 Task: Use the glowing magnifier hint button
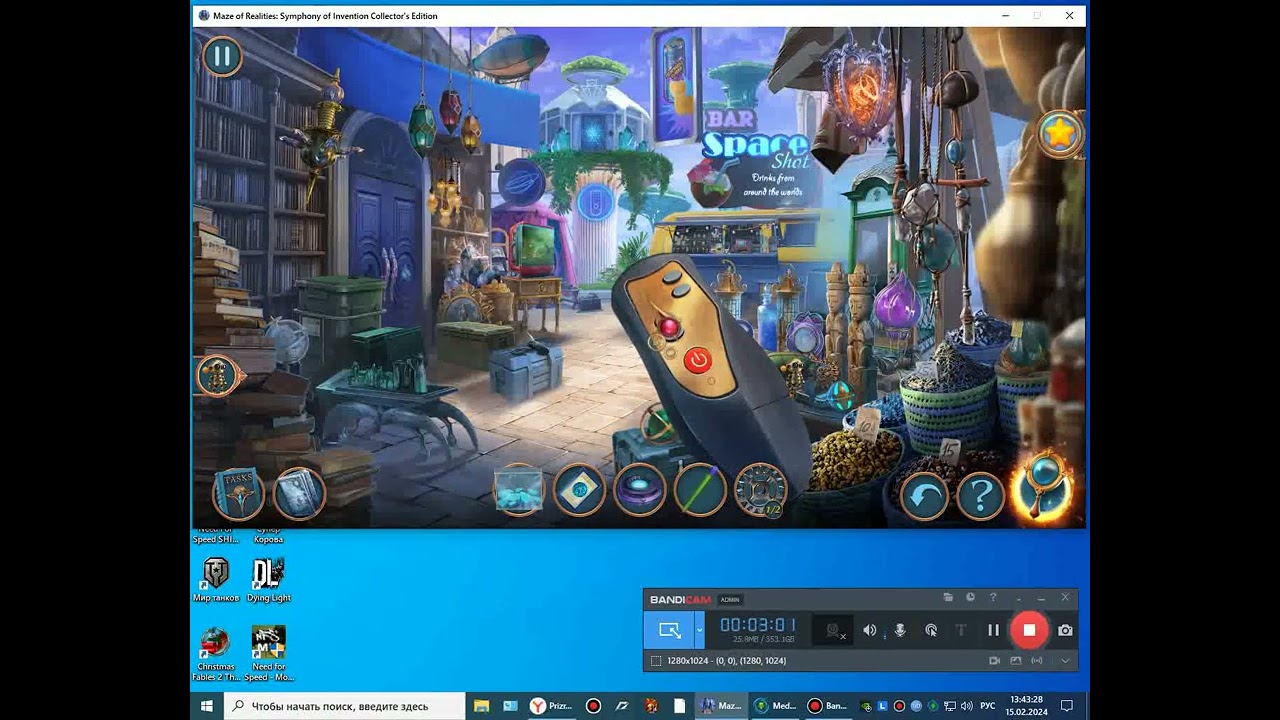coord(1044,487)
